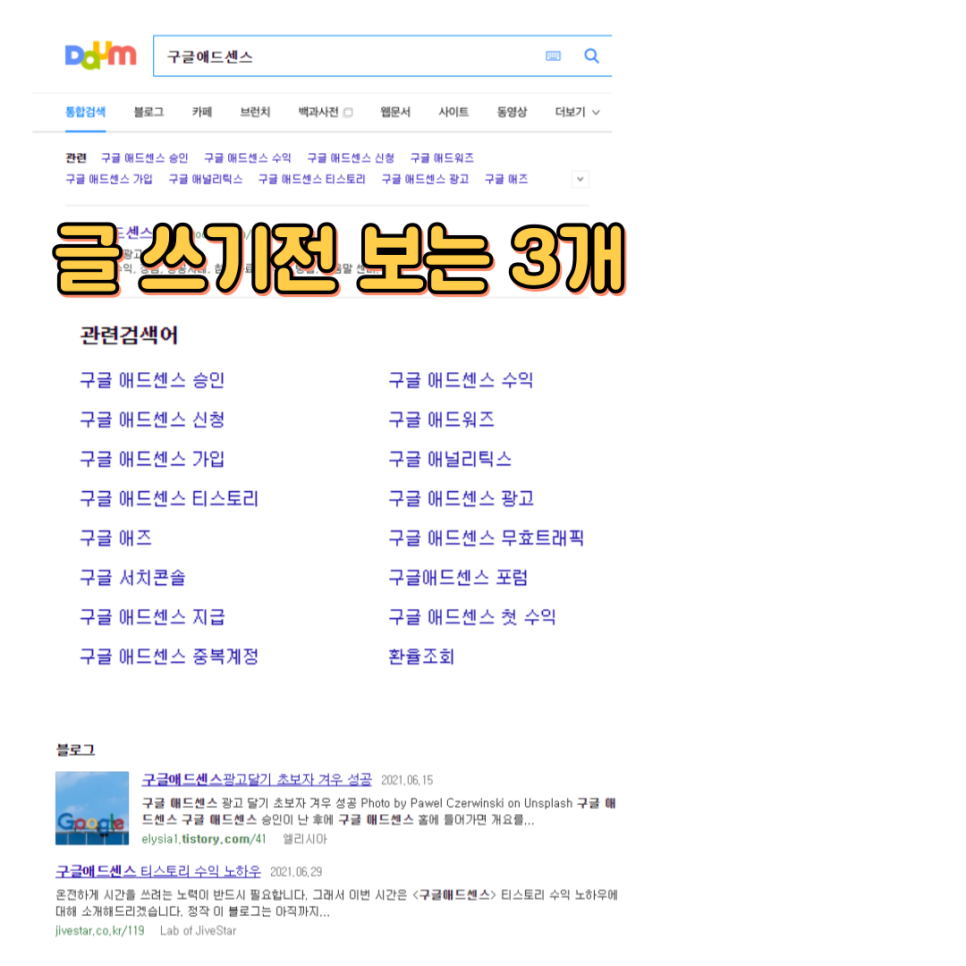Screen dimensions: 966x966
Task: Open 구글 애드센스 신청 in large 관련검색어 list
Action: coord(152,420)
